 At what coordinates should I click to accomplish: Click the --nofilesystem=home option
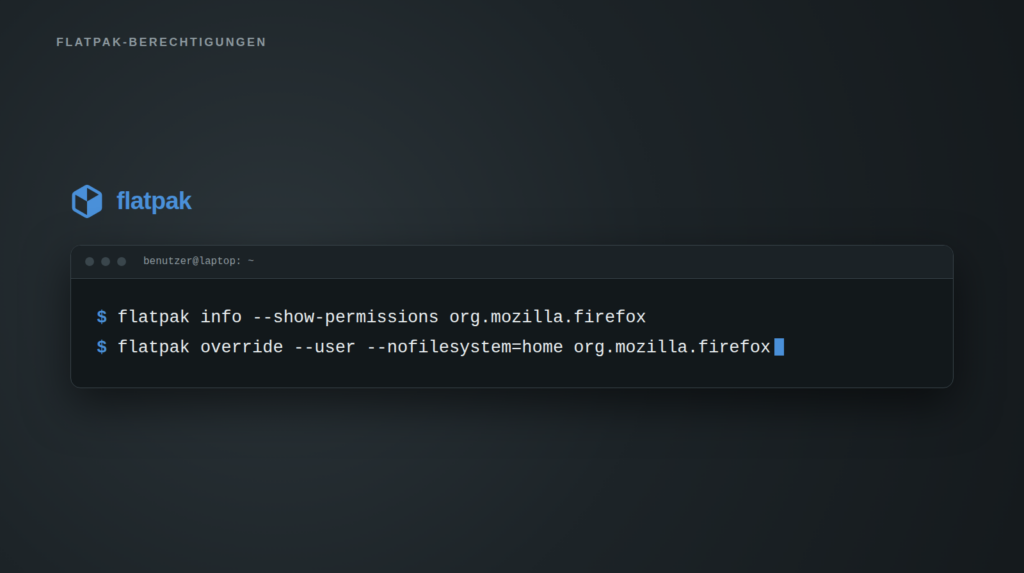point(464,347)
